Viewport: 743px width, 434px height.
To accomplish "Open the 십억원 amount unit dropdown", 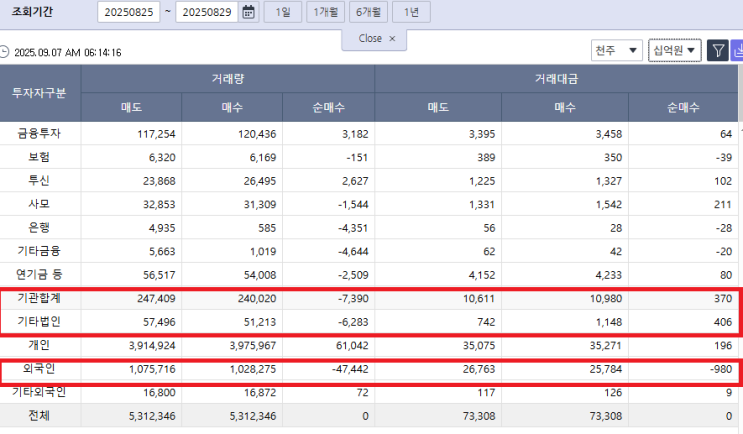I will coord(674,50).
